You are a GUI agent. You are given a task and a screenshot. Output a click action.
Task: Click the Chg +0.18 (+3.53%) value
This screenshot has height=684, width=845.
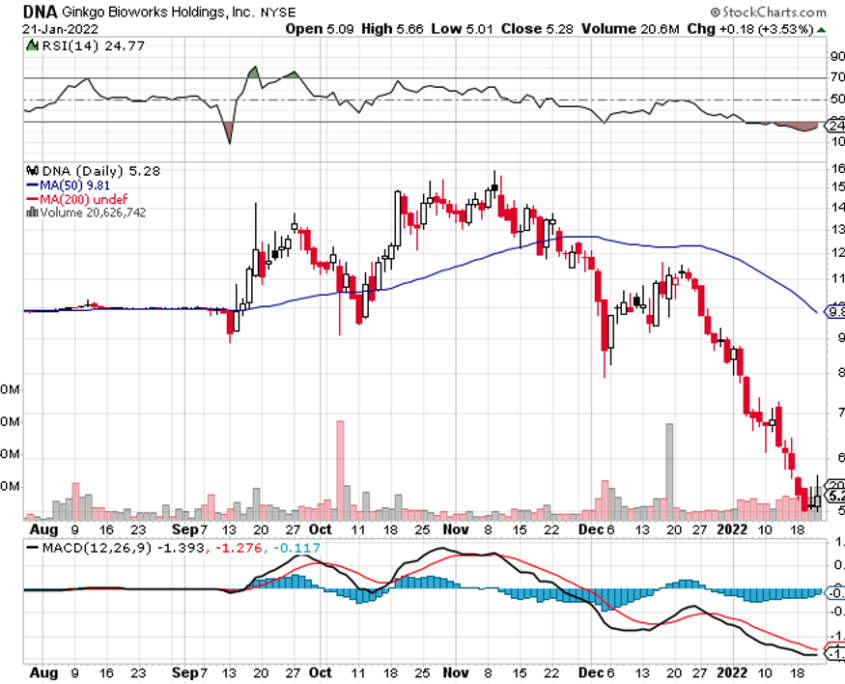(x=750, y=29)
